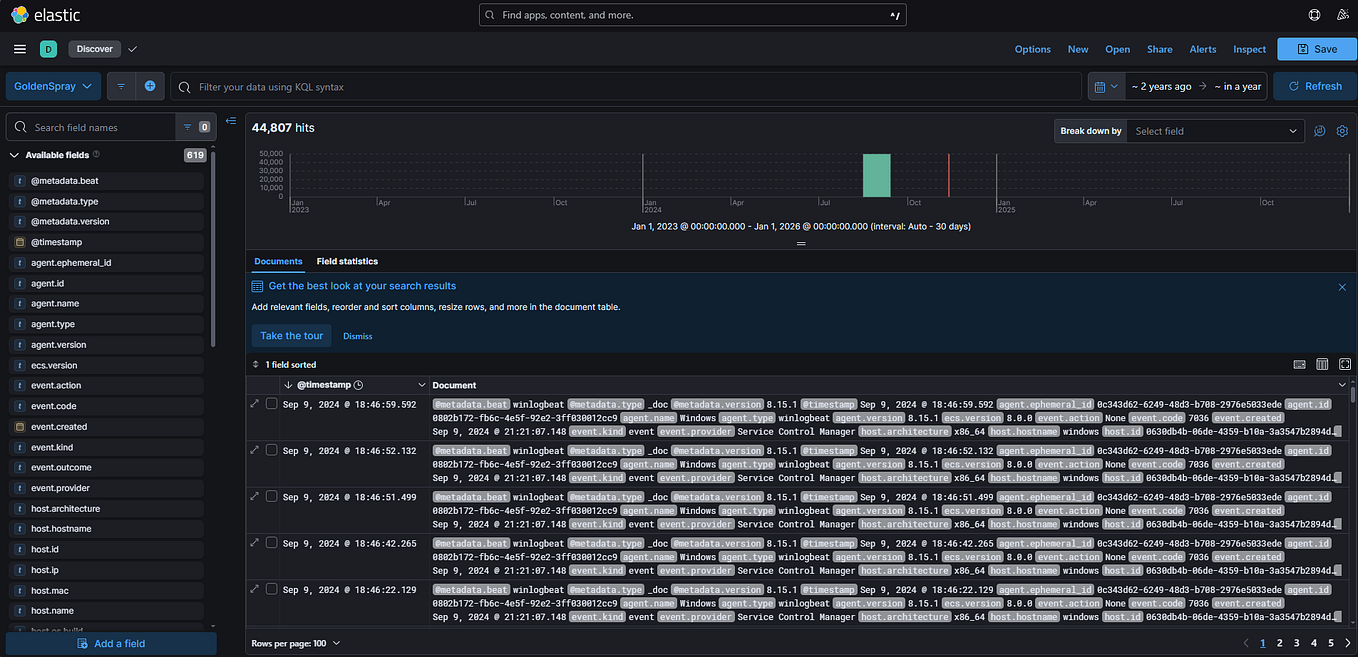Image resolution: width=1358 pixels, height=657 pixels.
Task: Tick the 18:46:52.132 row checkbox
Action: tap(271, 450)
